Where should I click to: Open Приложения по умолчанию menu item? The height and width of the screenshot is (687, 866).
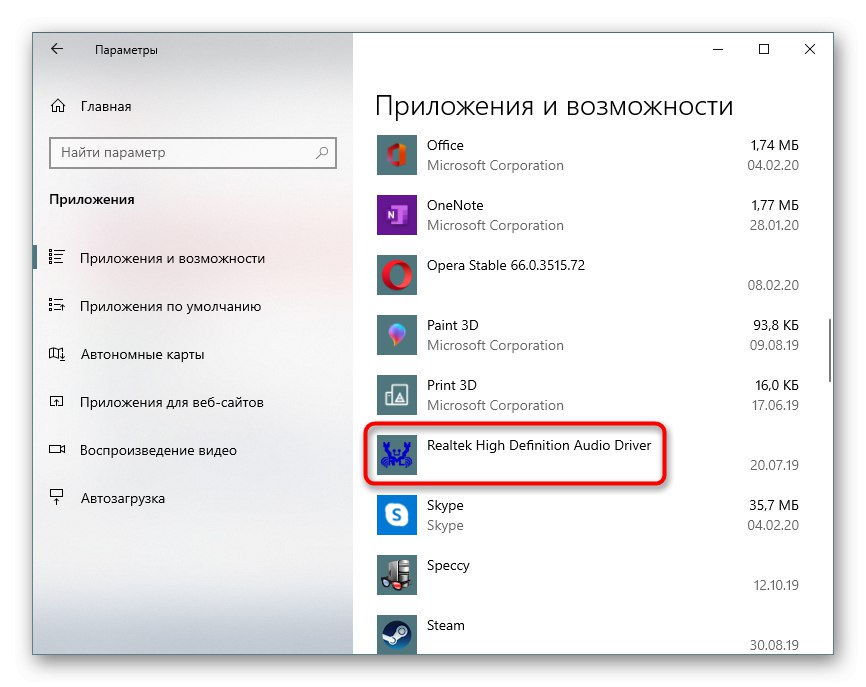(x=170, y=306)
